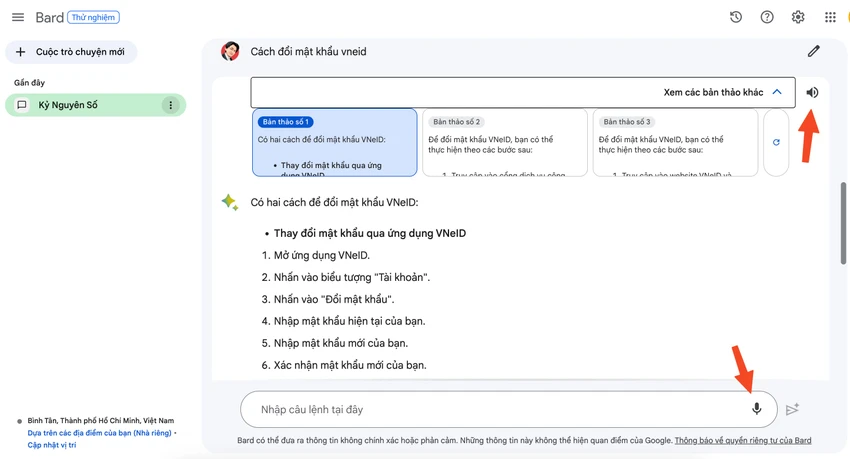Regenerate drafts with refresh icon

click(x=776, y=142)
